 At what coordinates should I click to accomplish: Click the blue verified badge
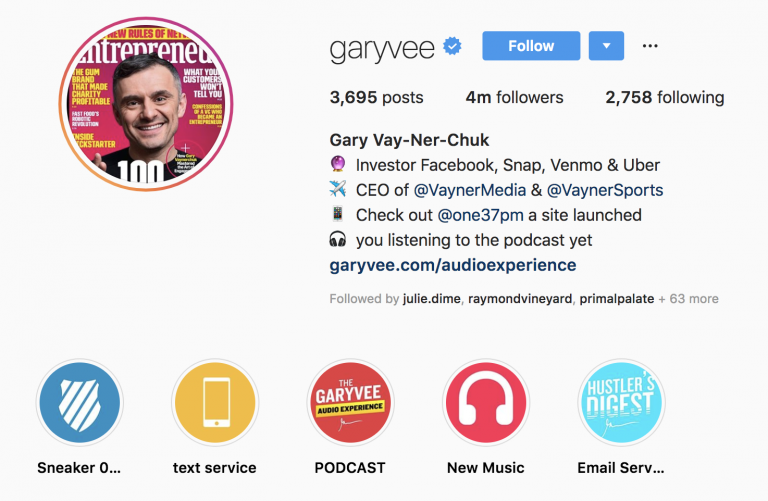(x=452, y=46)
